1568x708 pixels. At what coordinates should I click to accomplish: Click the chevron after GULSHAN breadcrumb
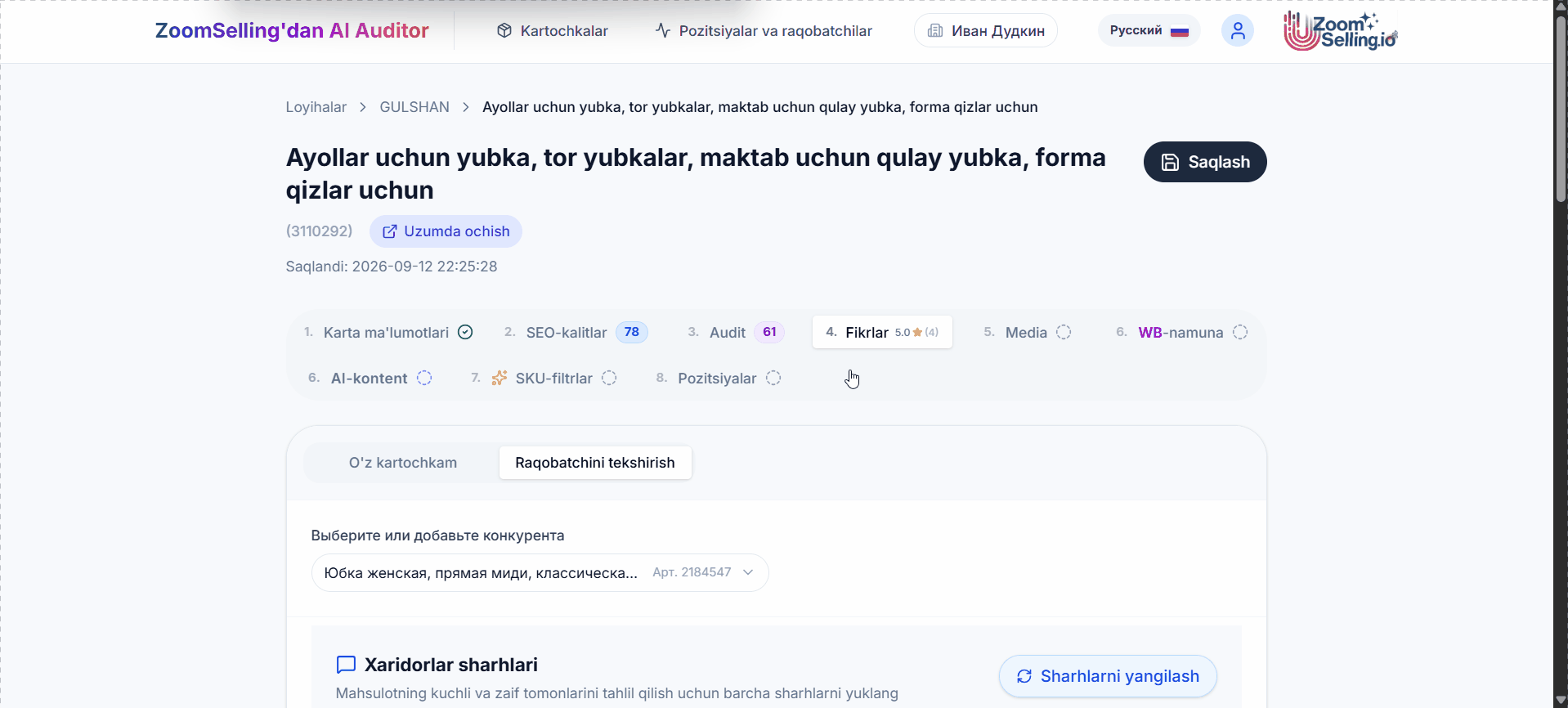466,107
